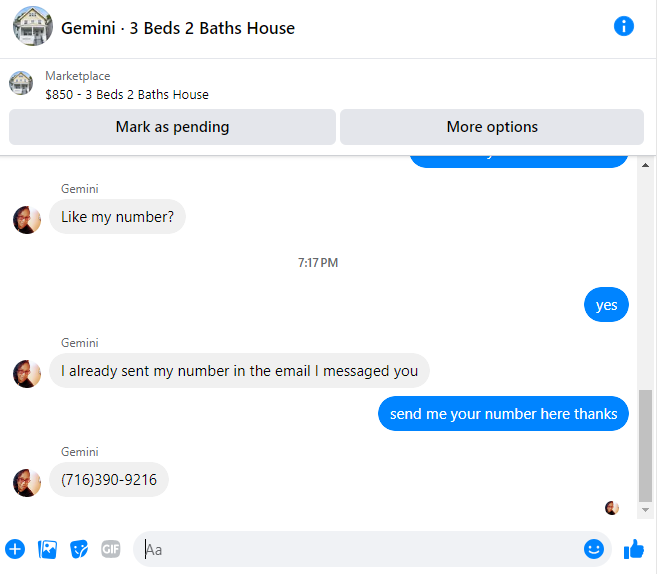
Task: Click the scrollbar down arrow
Action: point(645,510)
